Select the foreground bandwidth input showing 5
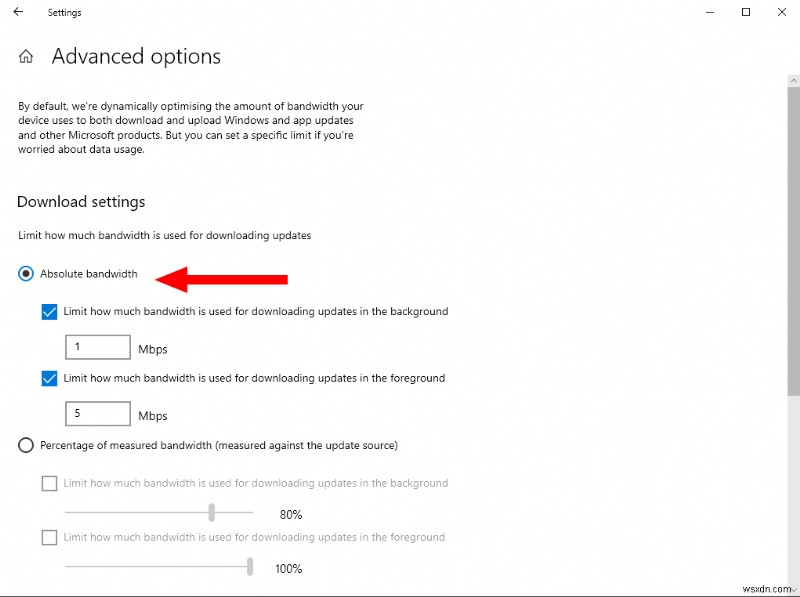Viewport: 800px width, 597px height. click(x=97, y=413)
